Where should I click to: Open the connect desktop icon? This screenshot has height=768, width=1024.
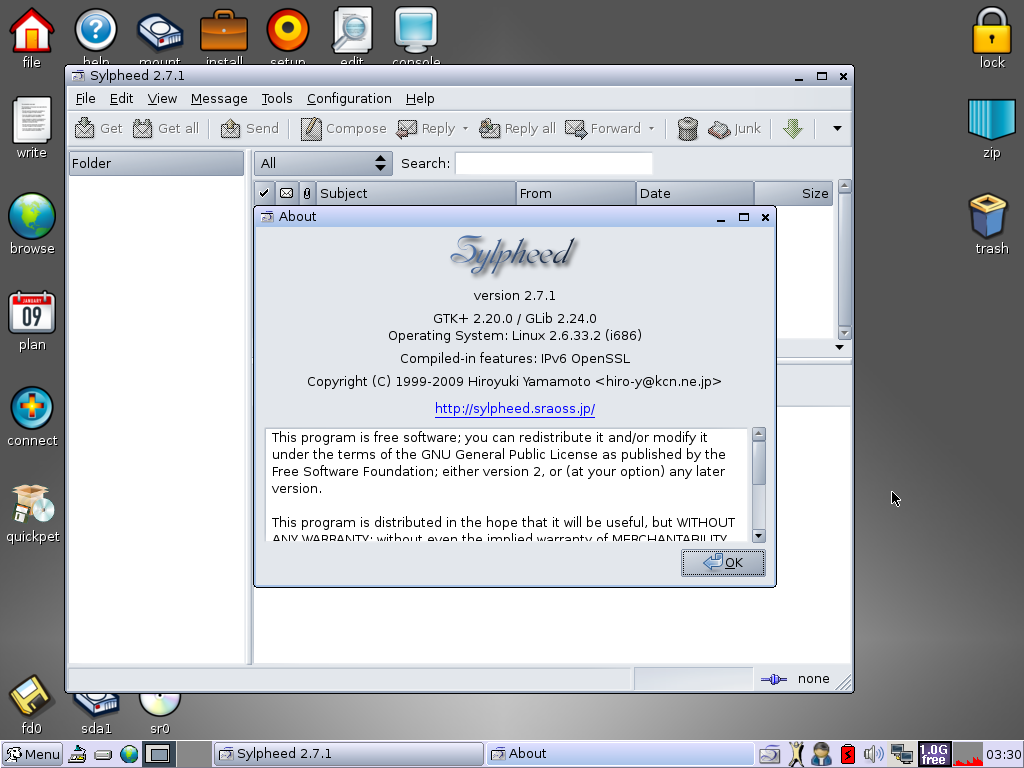pos(32,417)
